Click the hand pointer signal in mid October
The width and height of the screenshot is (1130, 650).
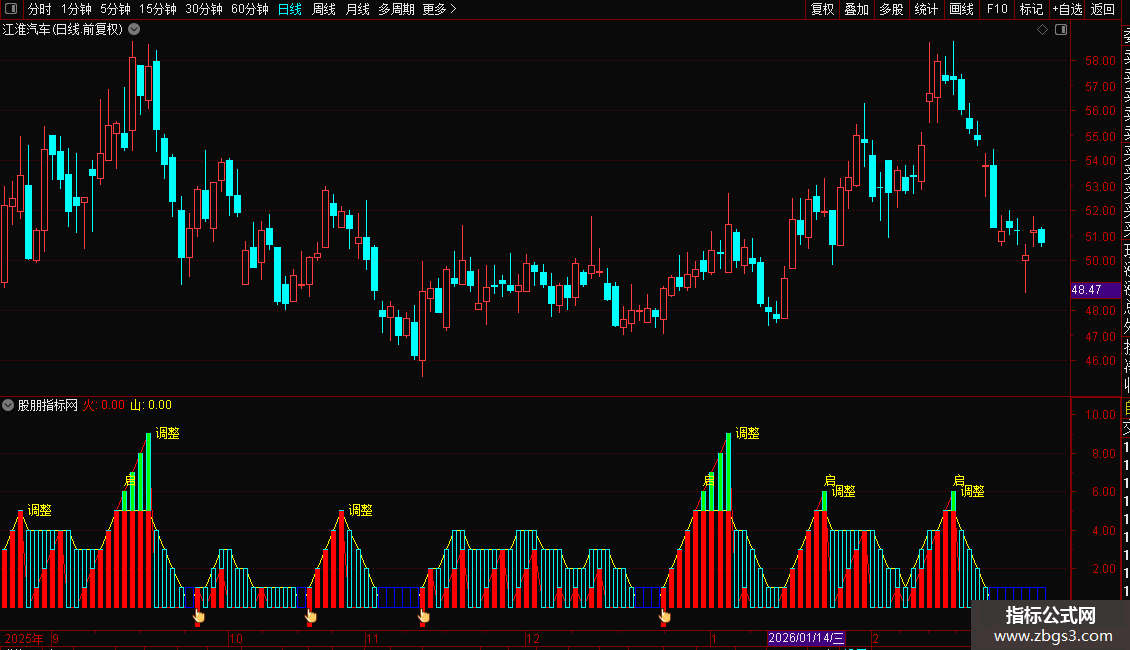coord(311,616)
